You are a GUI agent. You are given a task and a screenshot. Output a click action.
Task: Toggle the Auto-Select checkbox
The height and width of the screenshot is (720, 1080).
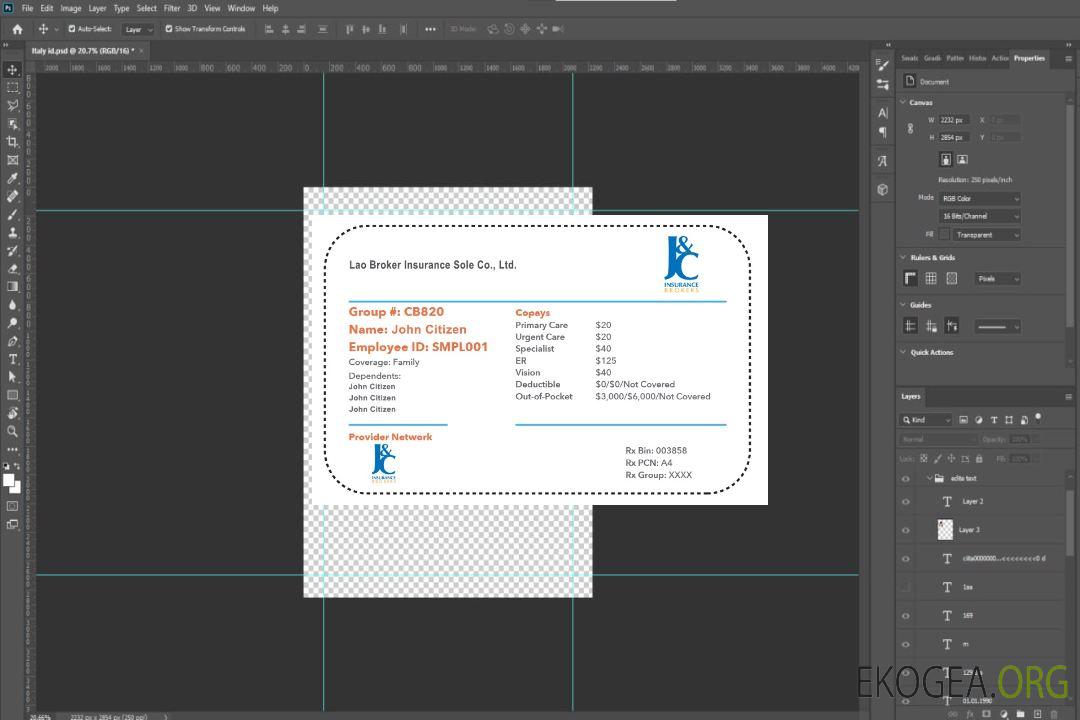coord(72,29)
